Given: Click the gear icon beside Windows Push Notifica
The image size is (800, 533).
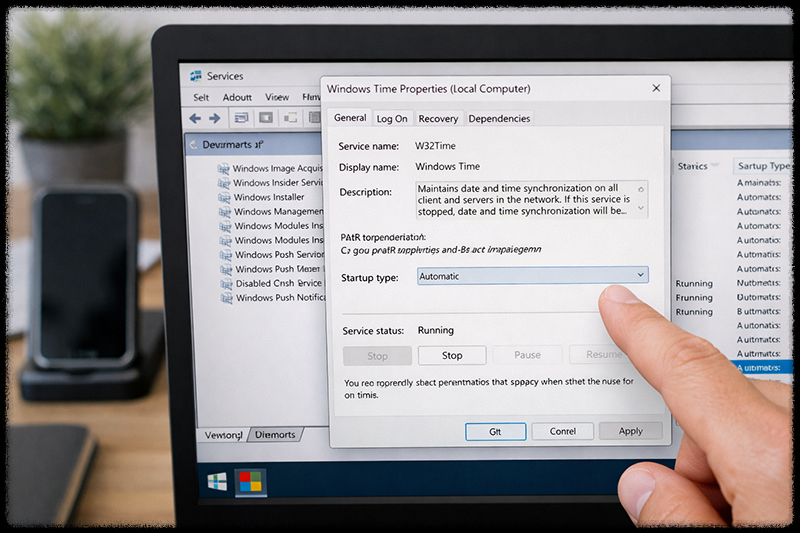Looking at the screenshot, I should click(227, 298).
